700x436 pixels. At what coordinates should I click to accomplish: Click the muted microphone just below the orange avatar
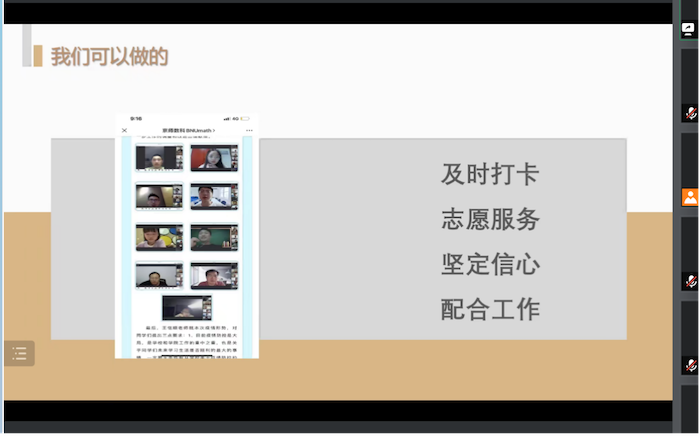click(690, 281)
